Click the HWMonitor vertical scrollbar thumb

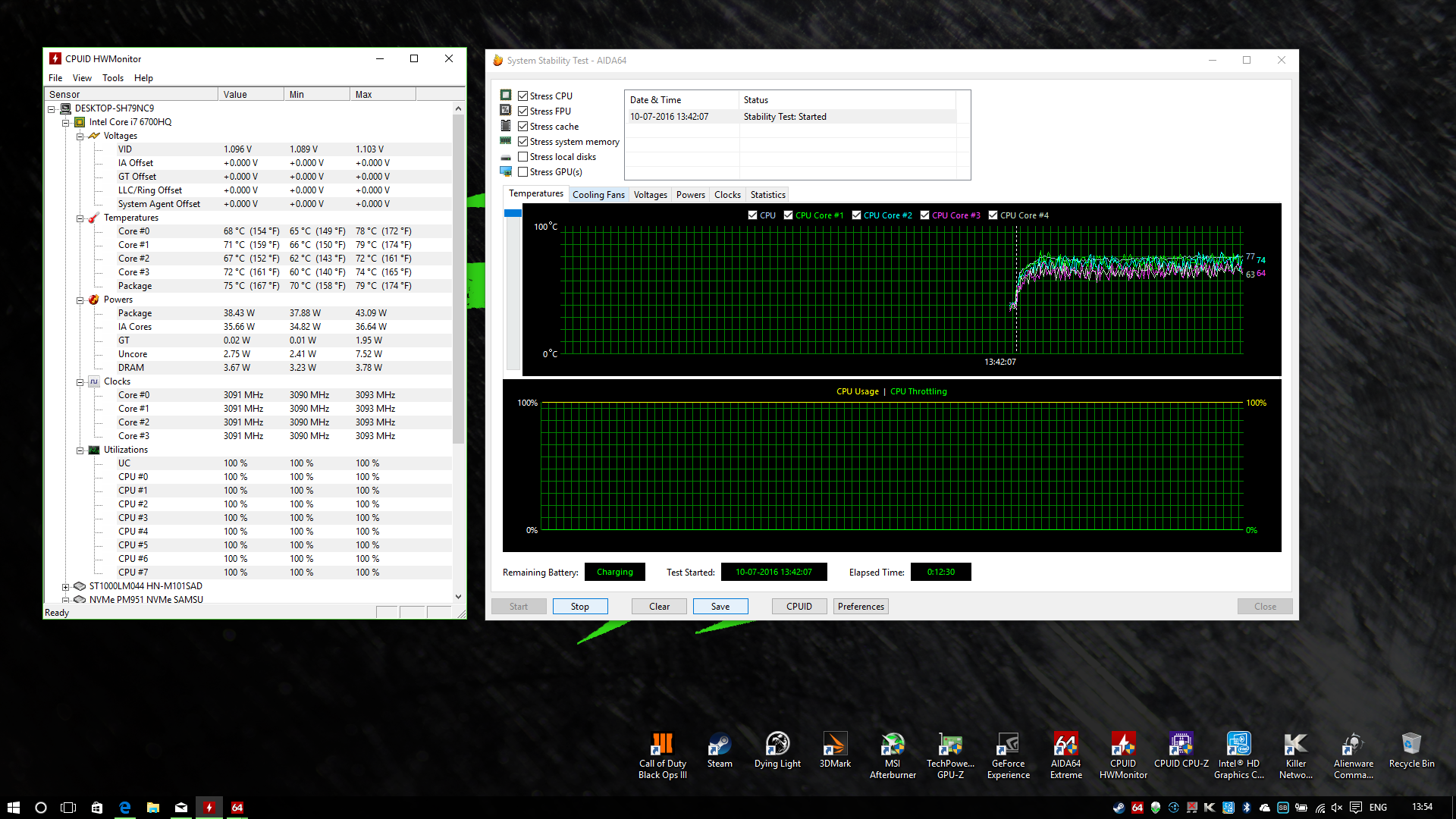[x=458, y=279]
